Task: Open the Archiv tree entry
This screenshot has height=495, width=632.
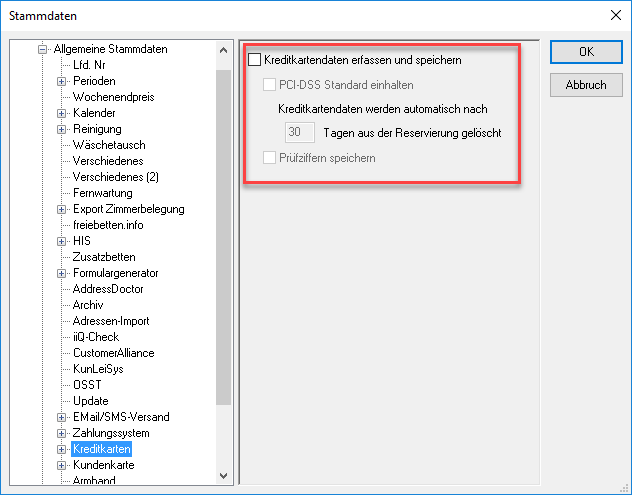Action: (x=88, y=305)
